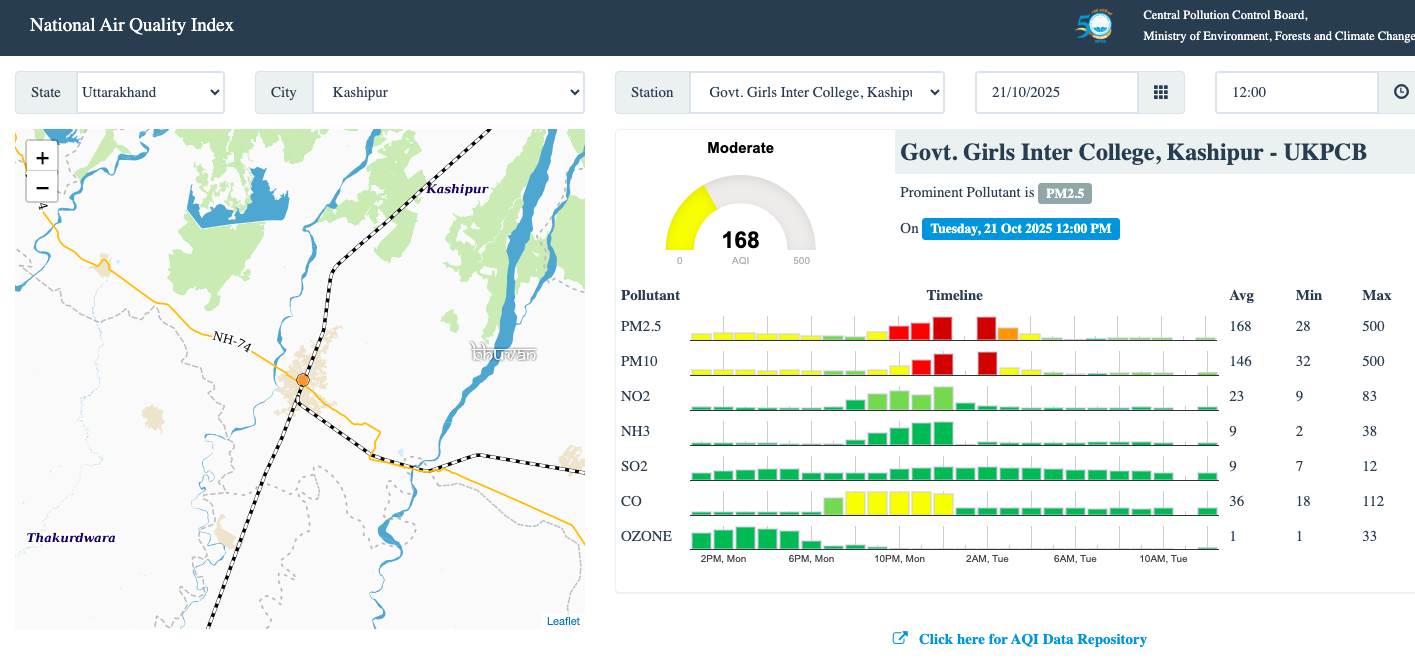1415x664 pixels.
Task: Click the date field showing 21/10/2025
Action: 1057,92
